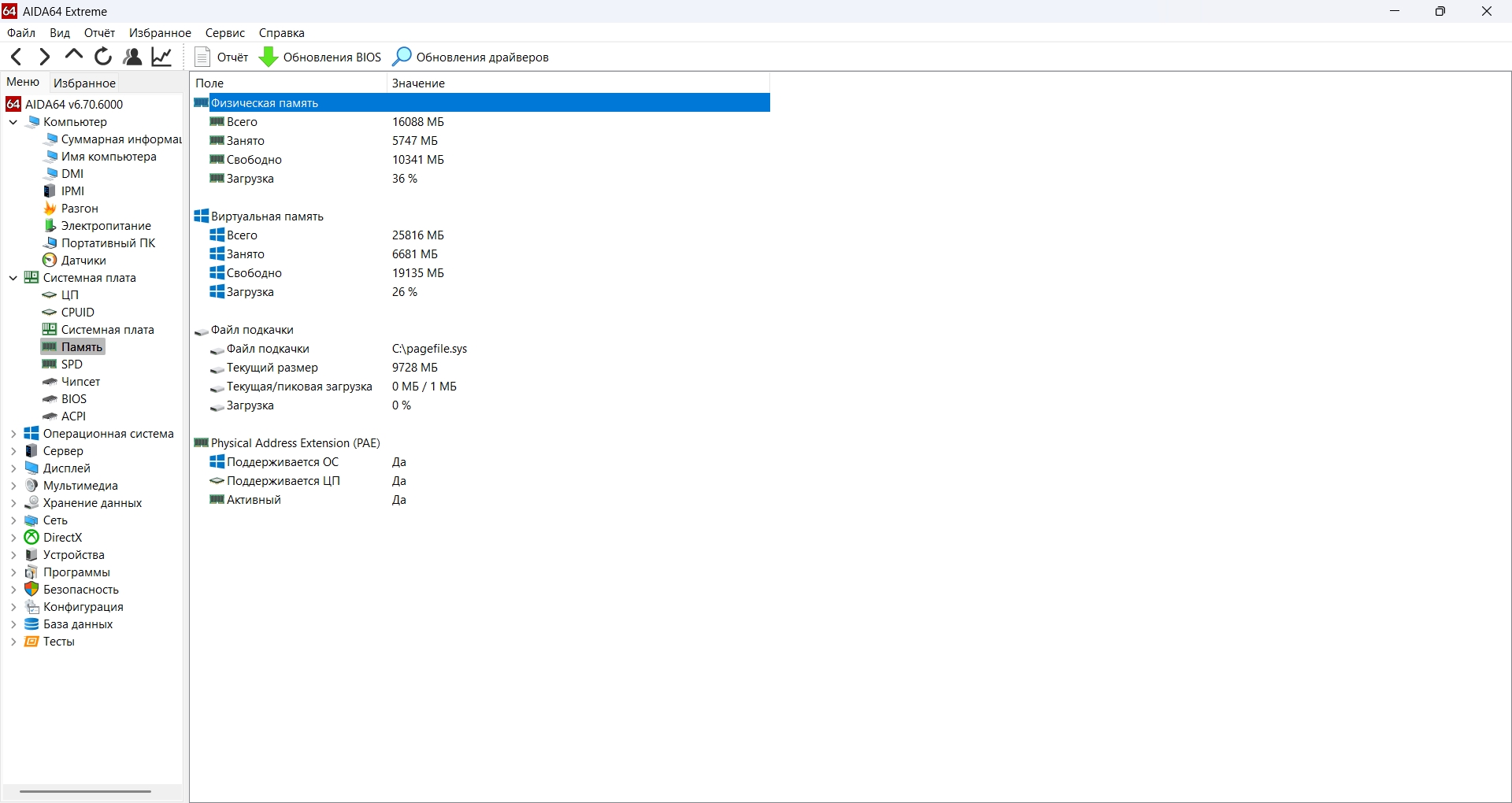This screenshot has height=803, width=1512.
Task: Select the Активный row
Action: 481,500
